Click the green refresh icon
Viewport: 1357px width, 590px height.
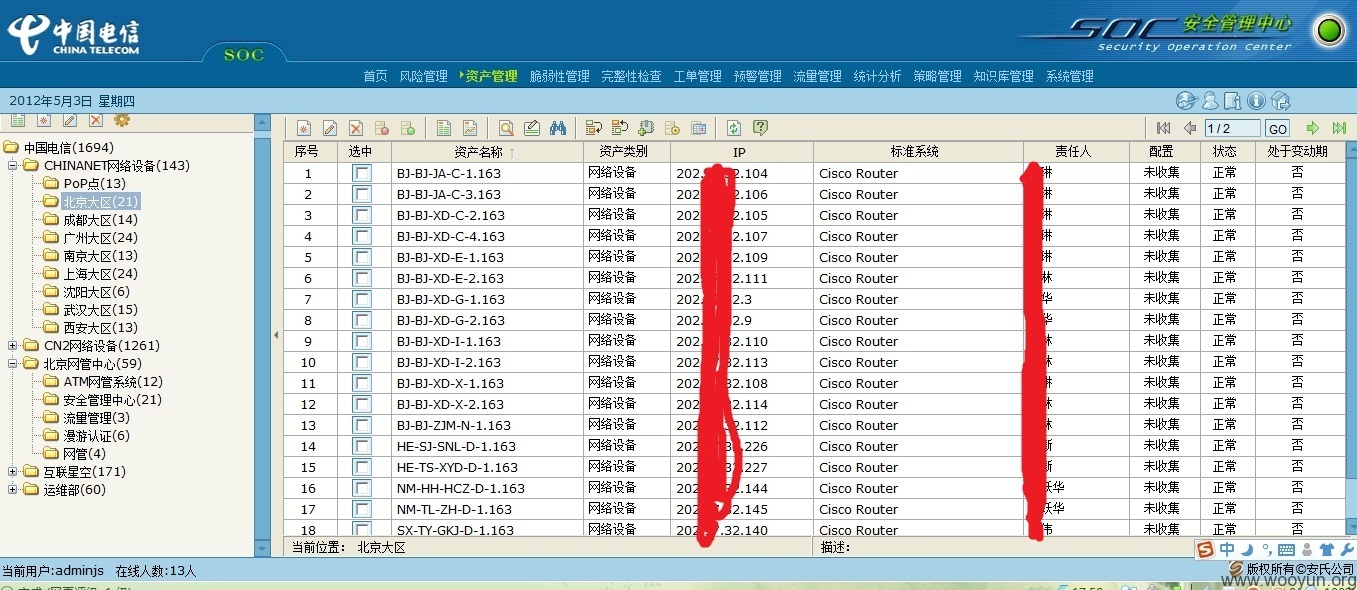tap(734, 128)
